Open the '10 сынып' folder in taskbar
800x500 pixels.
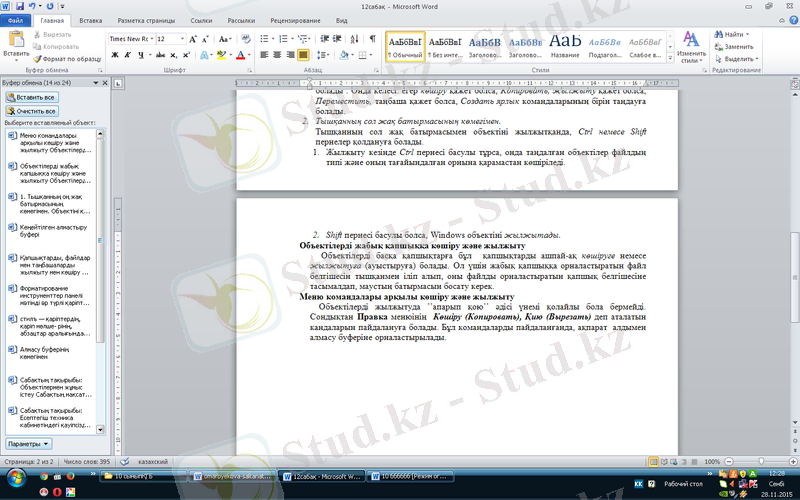coord(140,478)
